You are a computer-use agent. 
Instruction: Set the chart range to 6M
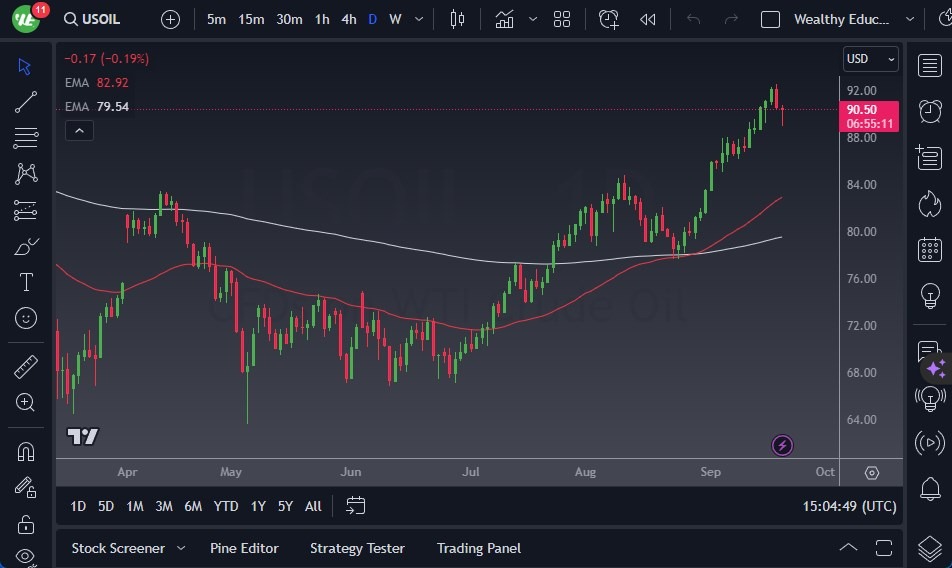click(193, 506)
